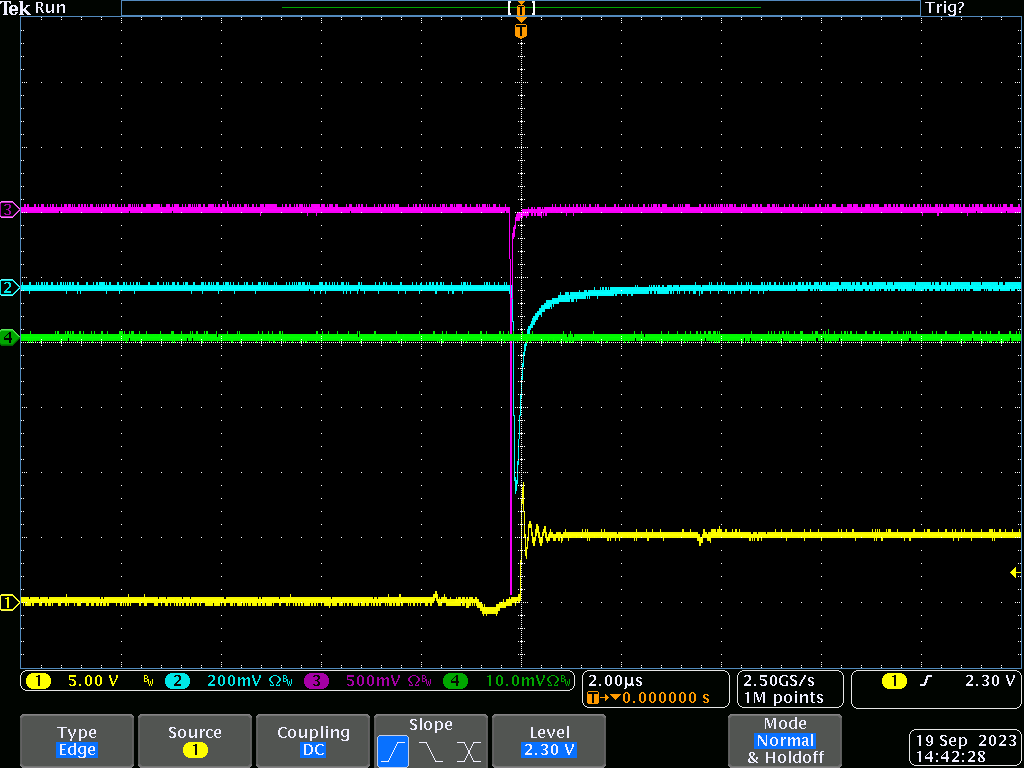Click the channel 1 yellow ground marker
Viewport: 1024px width, 768px height.
9,602
